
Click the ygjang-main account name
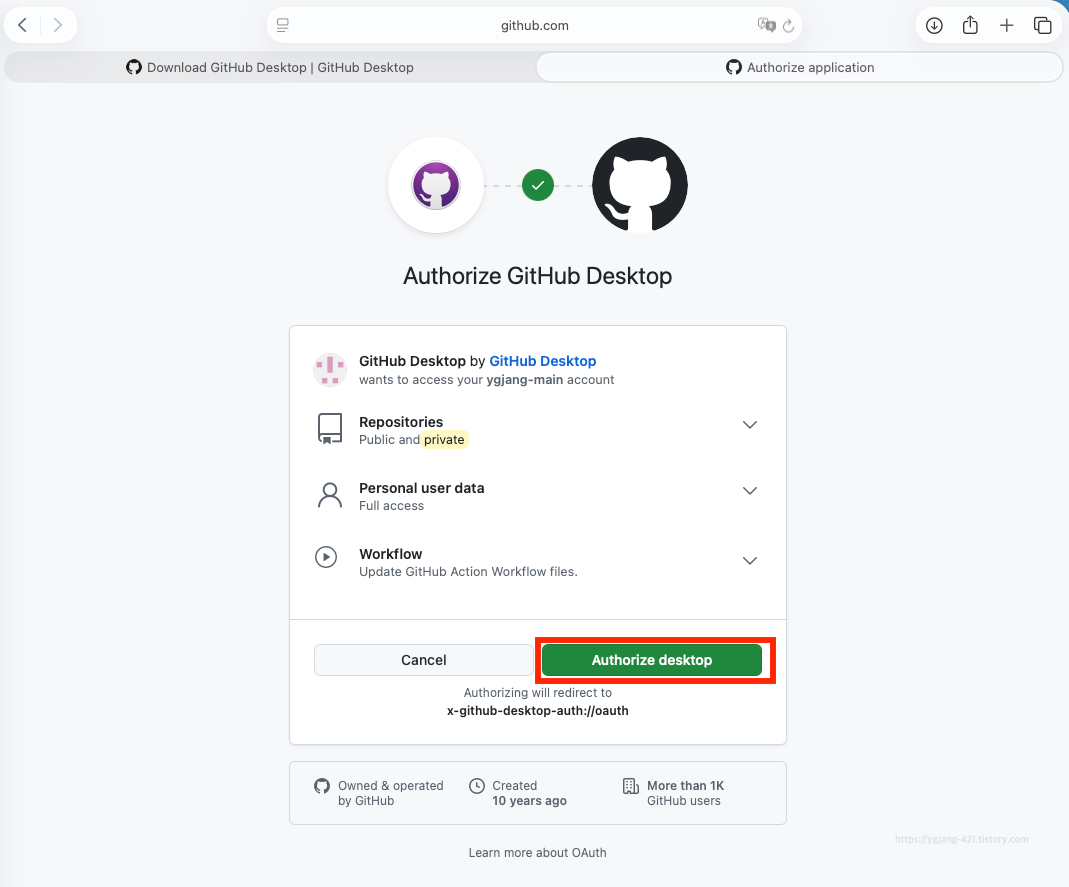tap(525, 380)
